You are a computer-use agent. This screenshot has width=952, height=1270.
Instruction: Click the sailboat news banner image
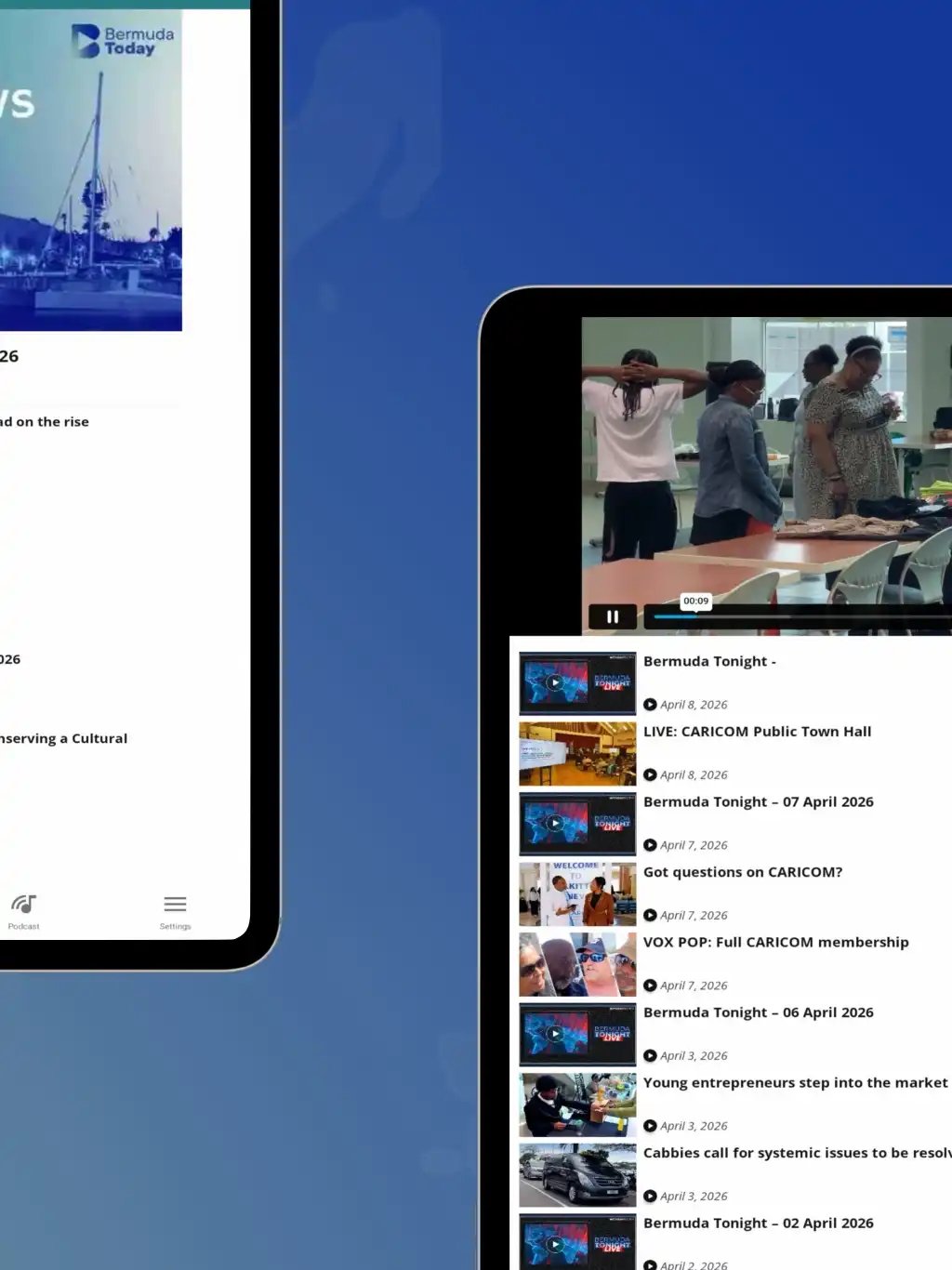click(x=91, y=170)
